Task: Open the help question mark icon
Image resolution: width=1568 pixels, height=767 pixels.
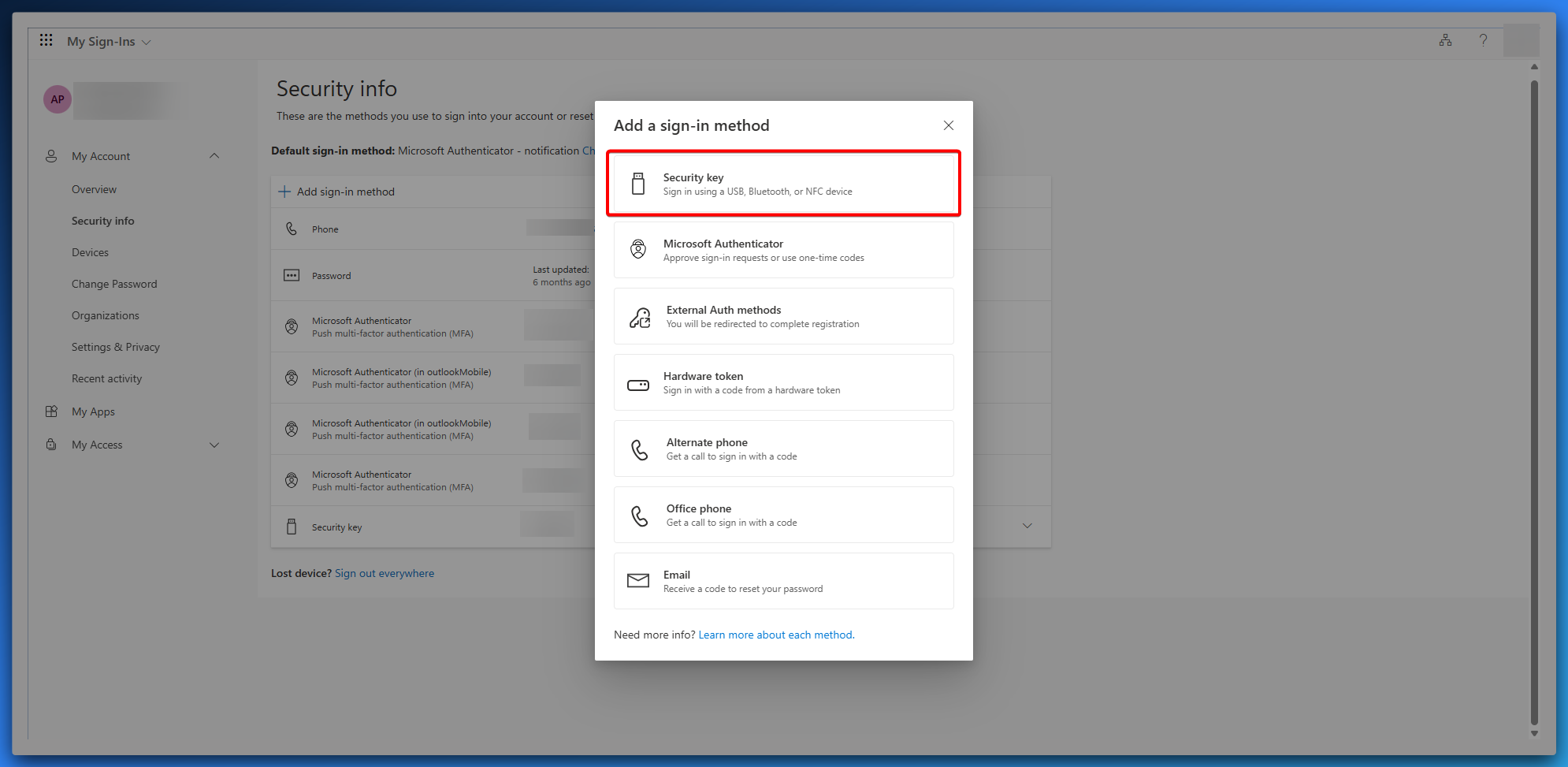Action: click(1483, 40)
